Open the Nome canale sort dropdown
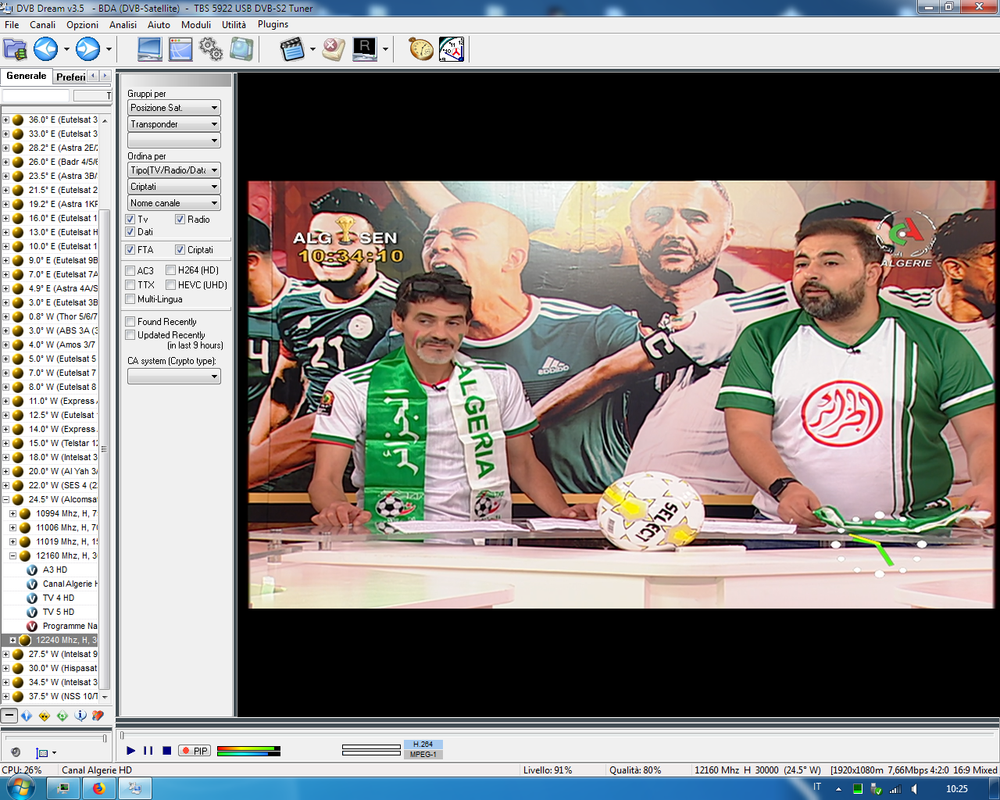This screenshot has width=1000, height=800. (174, 203)
